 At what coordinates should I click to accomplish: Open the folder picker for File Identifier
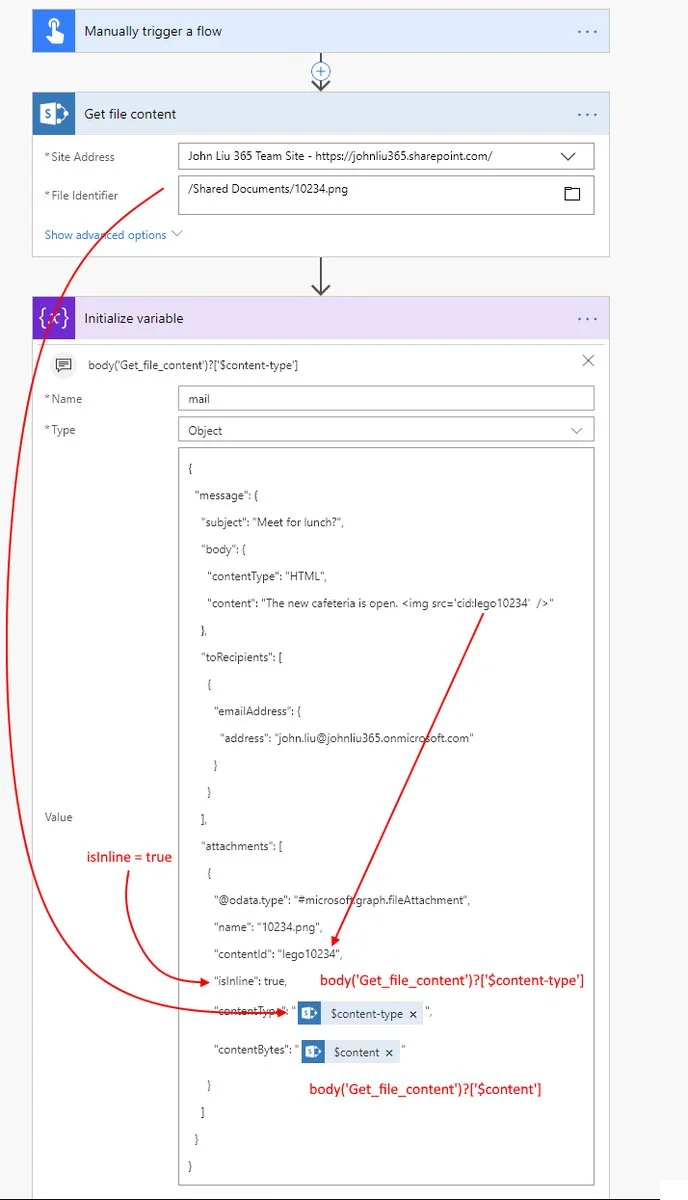[572, 194]
